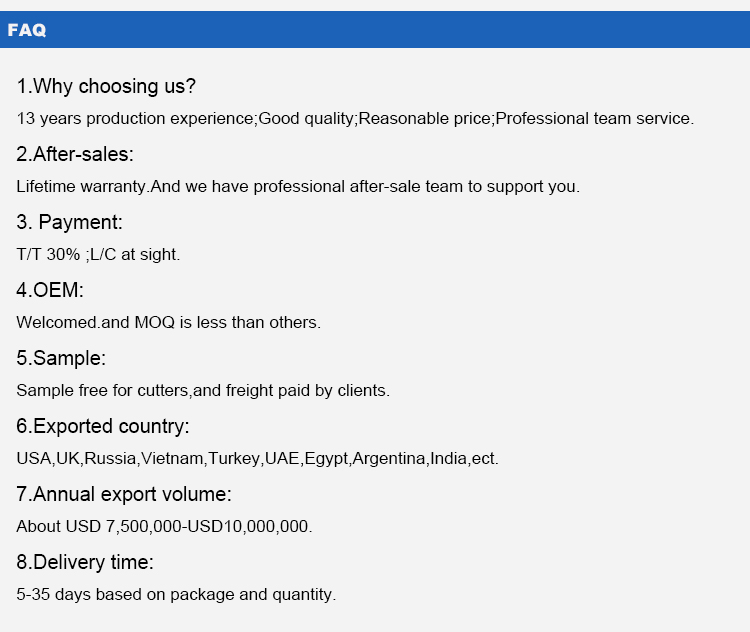Select the "6.Exported country:" question heading
This screenshot has height=632, width=750.
click(x=102, y=426)
